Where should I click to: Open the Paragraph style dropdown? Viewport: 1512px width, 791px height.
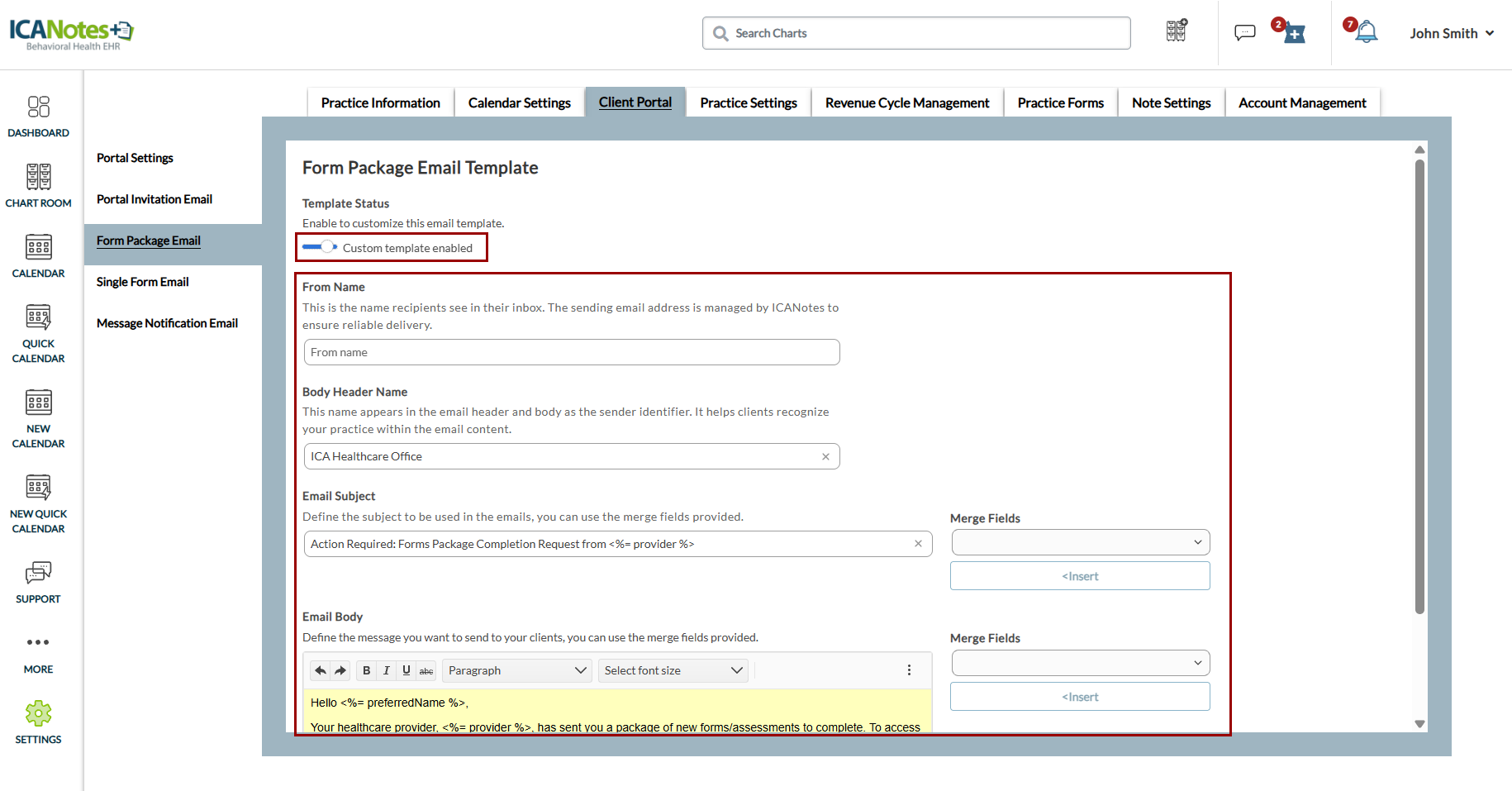coord(517,670)
